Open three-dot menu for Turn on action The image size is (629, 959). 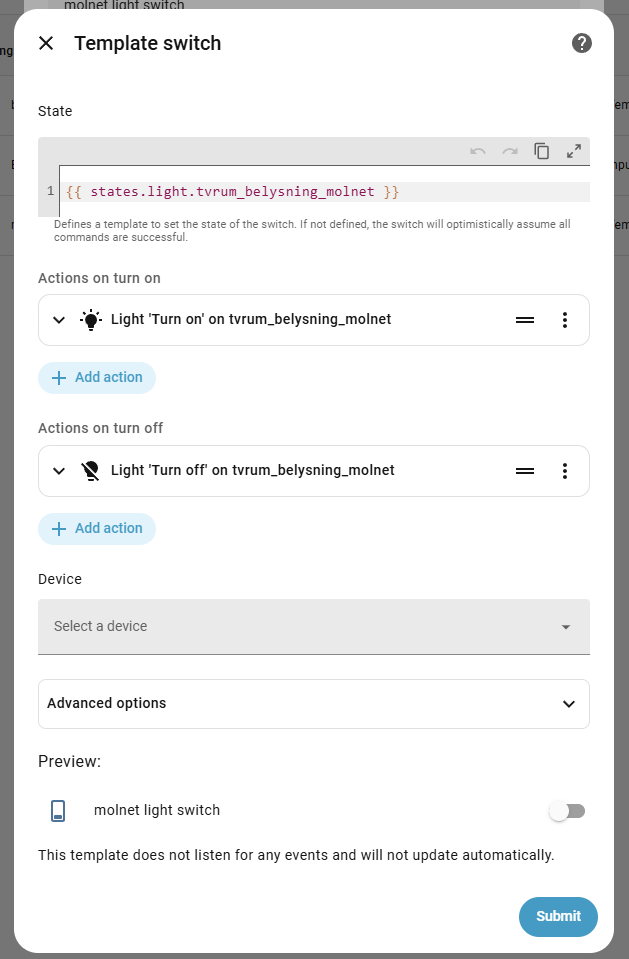point(565,320)
